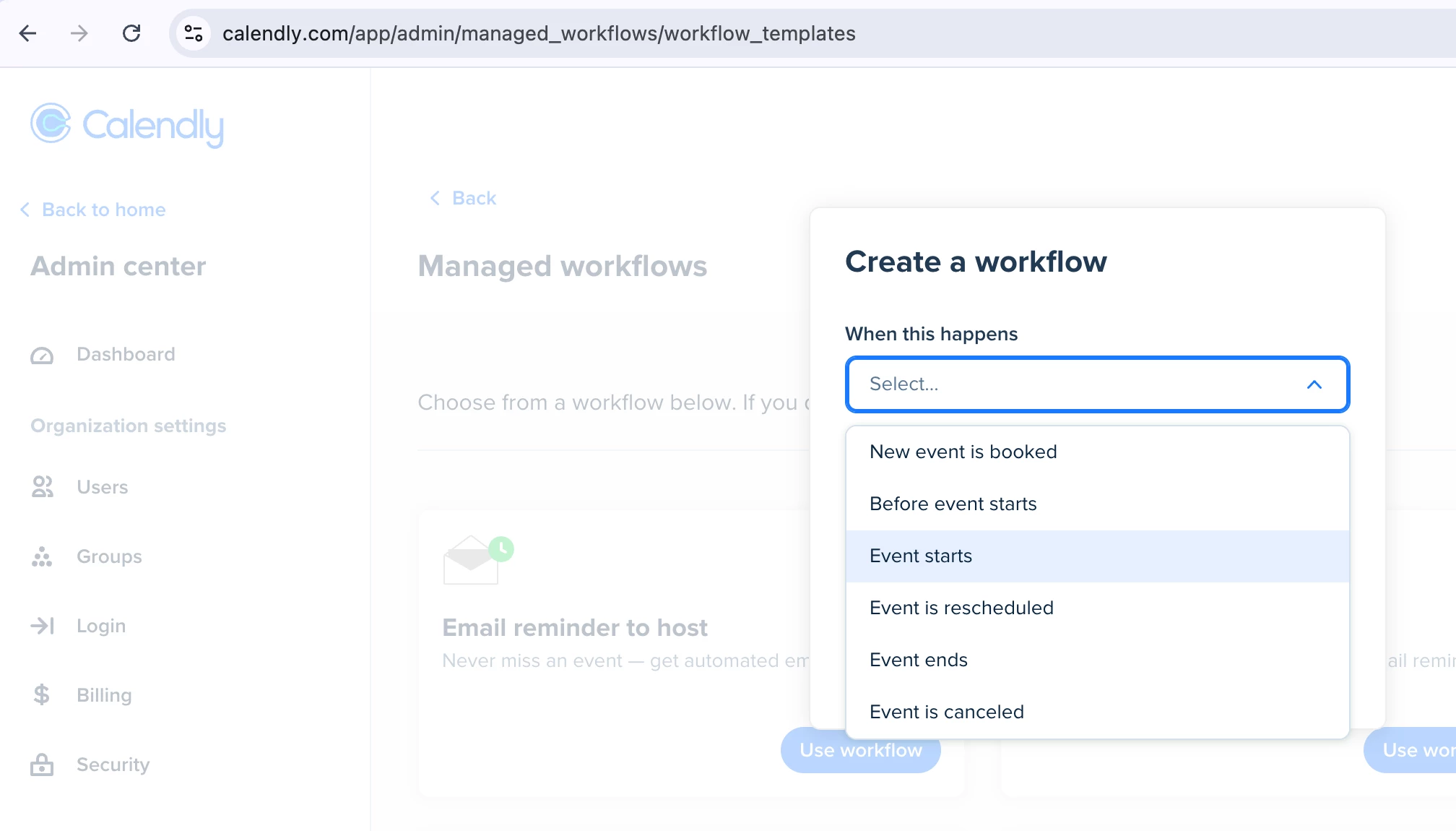Click the Login arrow icon
Screen dimensions: 1456x831
coord(42,626)
